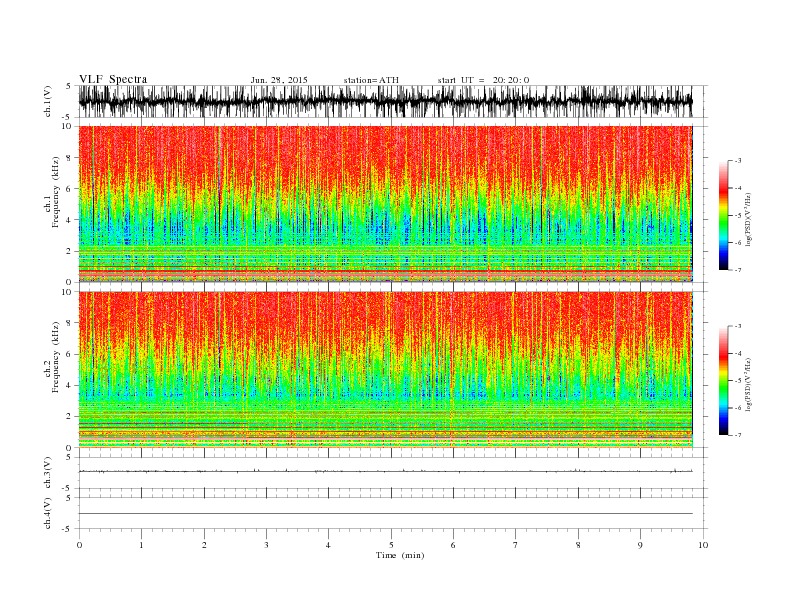Click the "-3" label on ch.2 color scale
The image size is (792, 612).
pyautogui.click(x=738, y=326)
